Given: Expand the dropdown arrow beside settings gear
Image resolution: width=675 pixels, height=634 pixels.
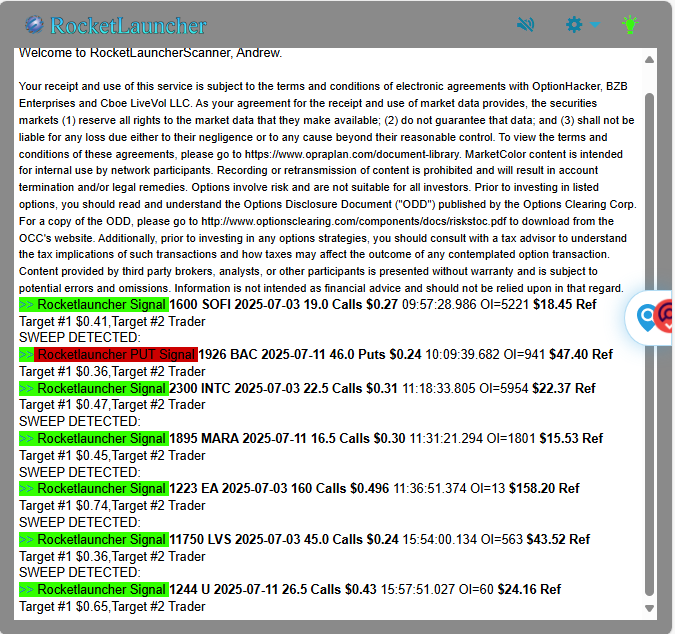Looking at the screenshot, I should (x=595, y=25).
